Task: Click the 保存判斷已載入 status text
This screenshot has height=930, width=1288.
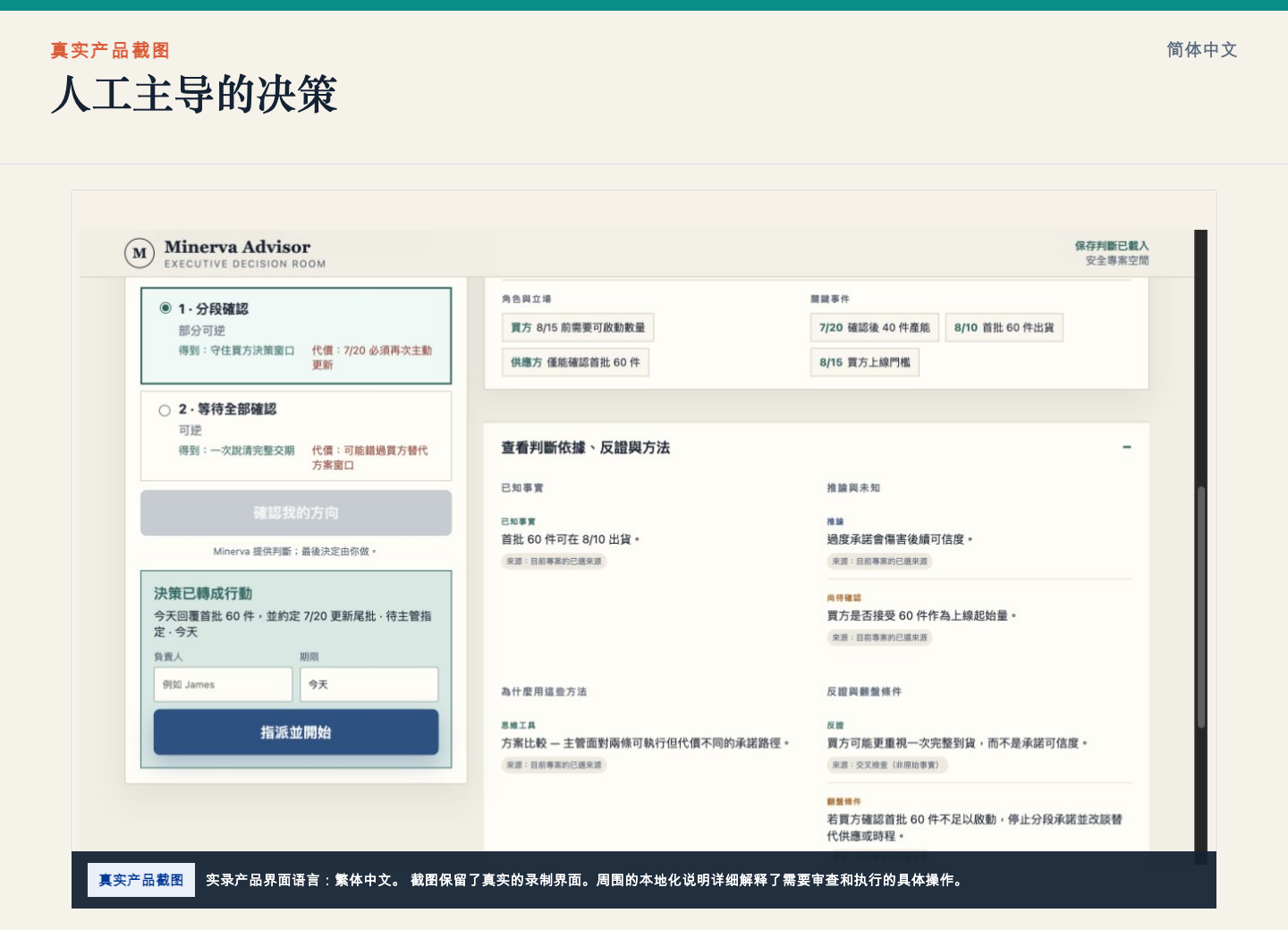Action: tap(1112, 246)
